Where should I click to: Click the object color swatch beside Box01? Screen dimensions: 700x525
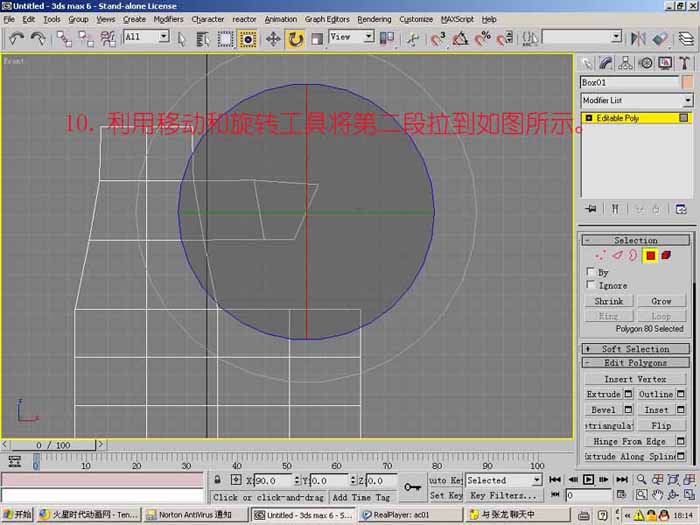pyautogui.click(x=688, y=83)
